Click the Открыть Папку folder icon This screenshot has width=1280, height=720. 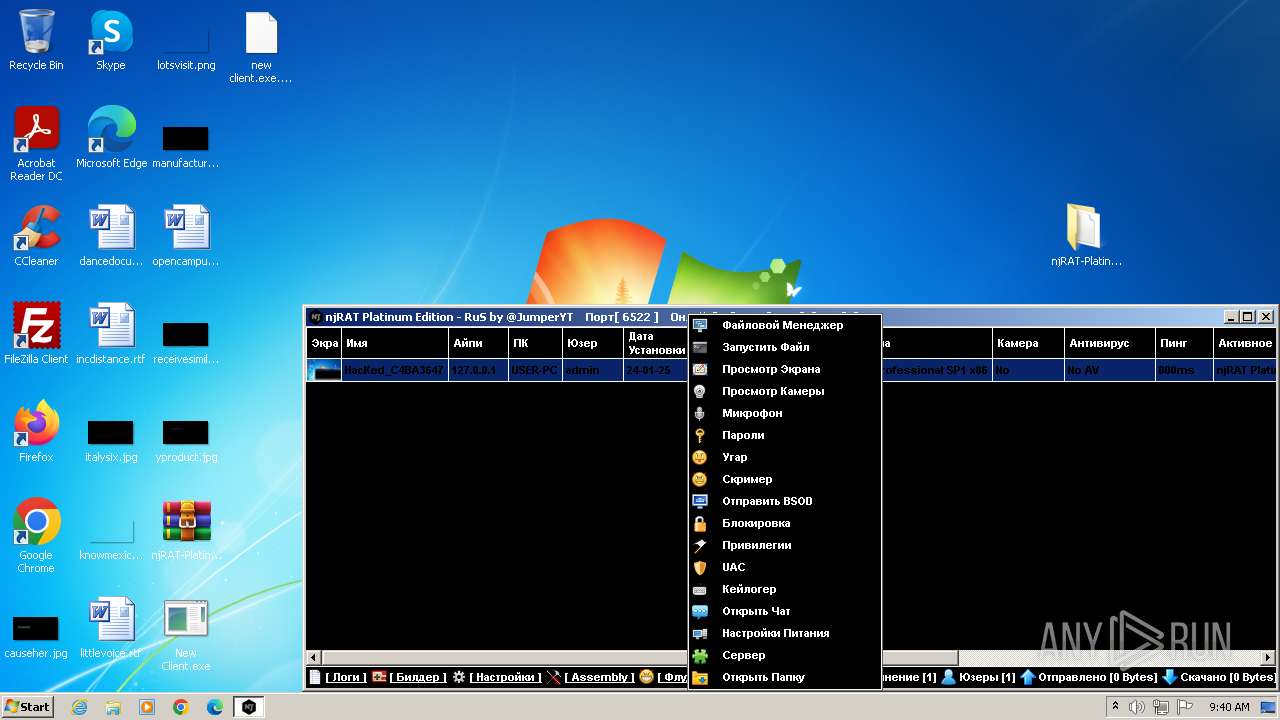700,677
